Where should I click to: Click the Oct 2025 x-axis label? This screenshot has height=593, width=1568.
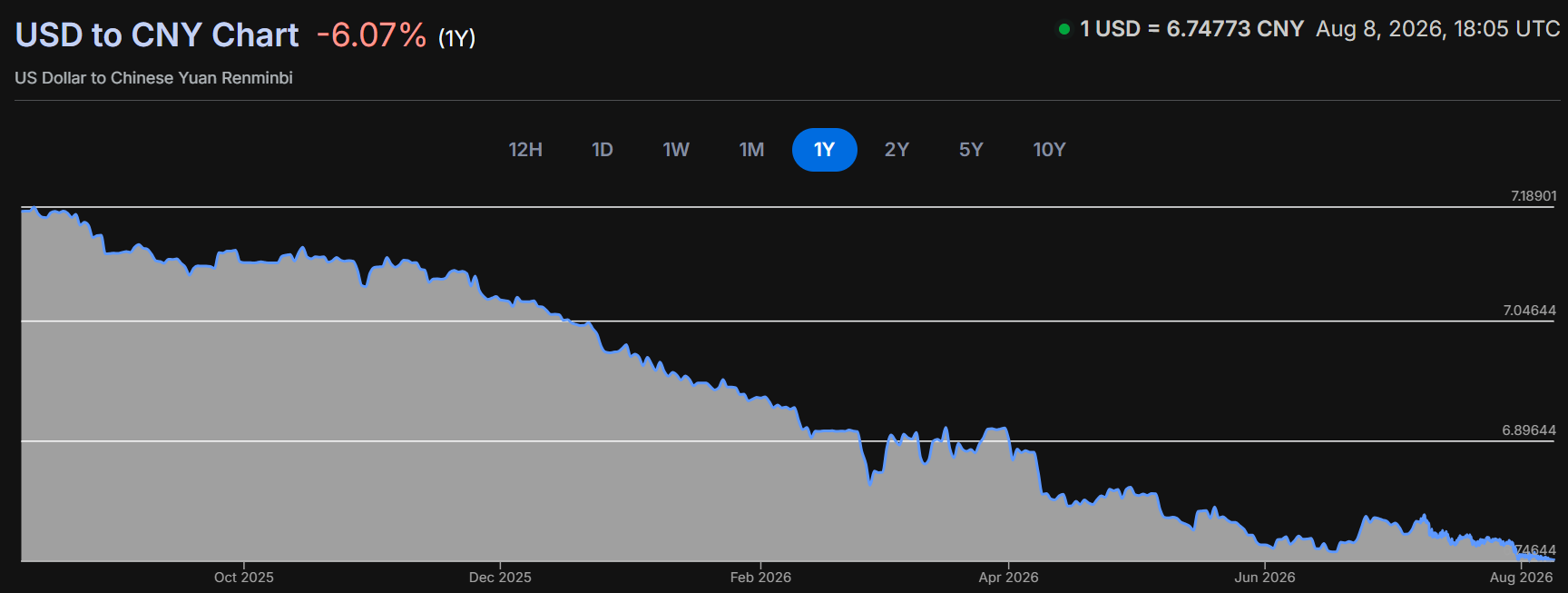[x=243, y=578]
